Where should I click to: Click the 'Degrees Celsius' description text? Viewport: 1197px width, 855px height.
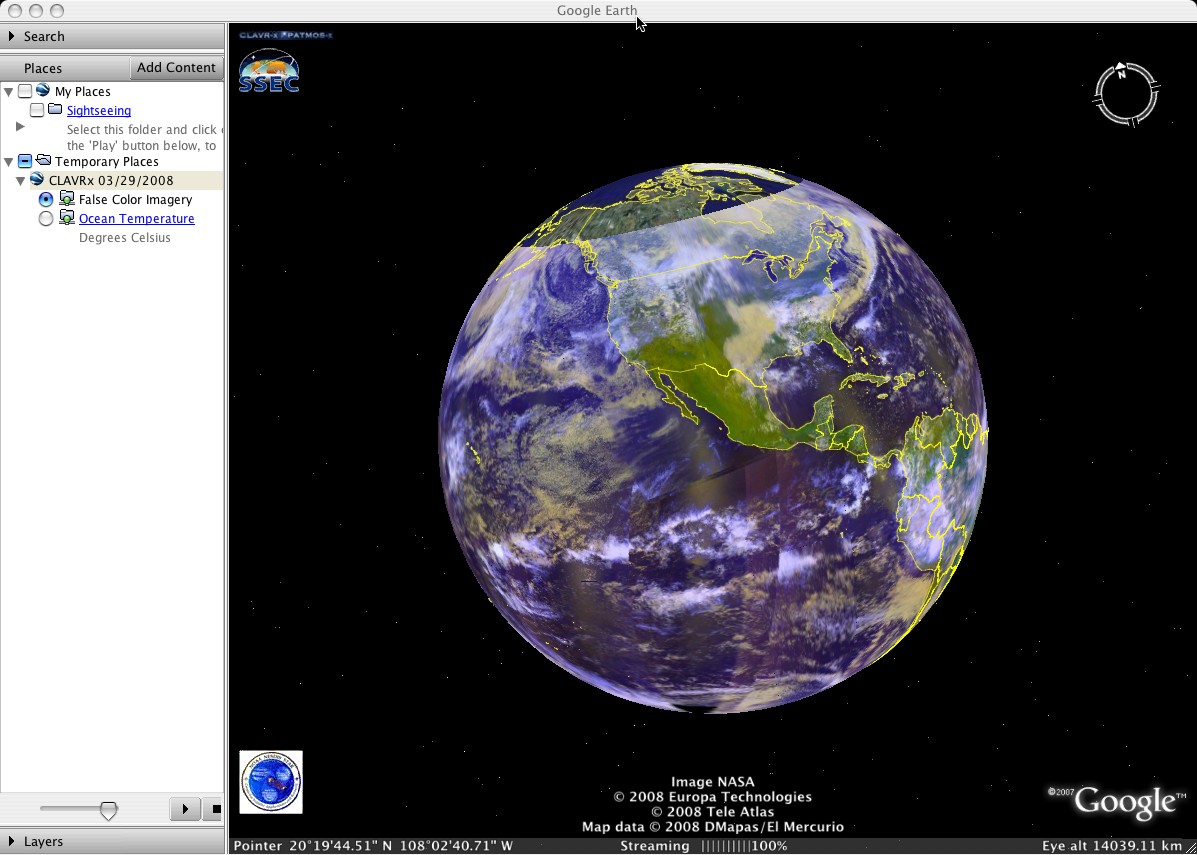(124, 238)
